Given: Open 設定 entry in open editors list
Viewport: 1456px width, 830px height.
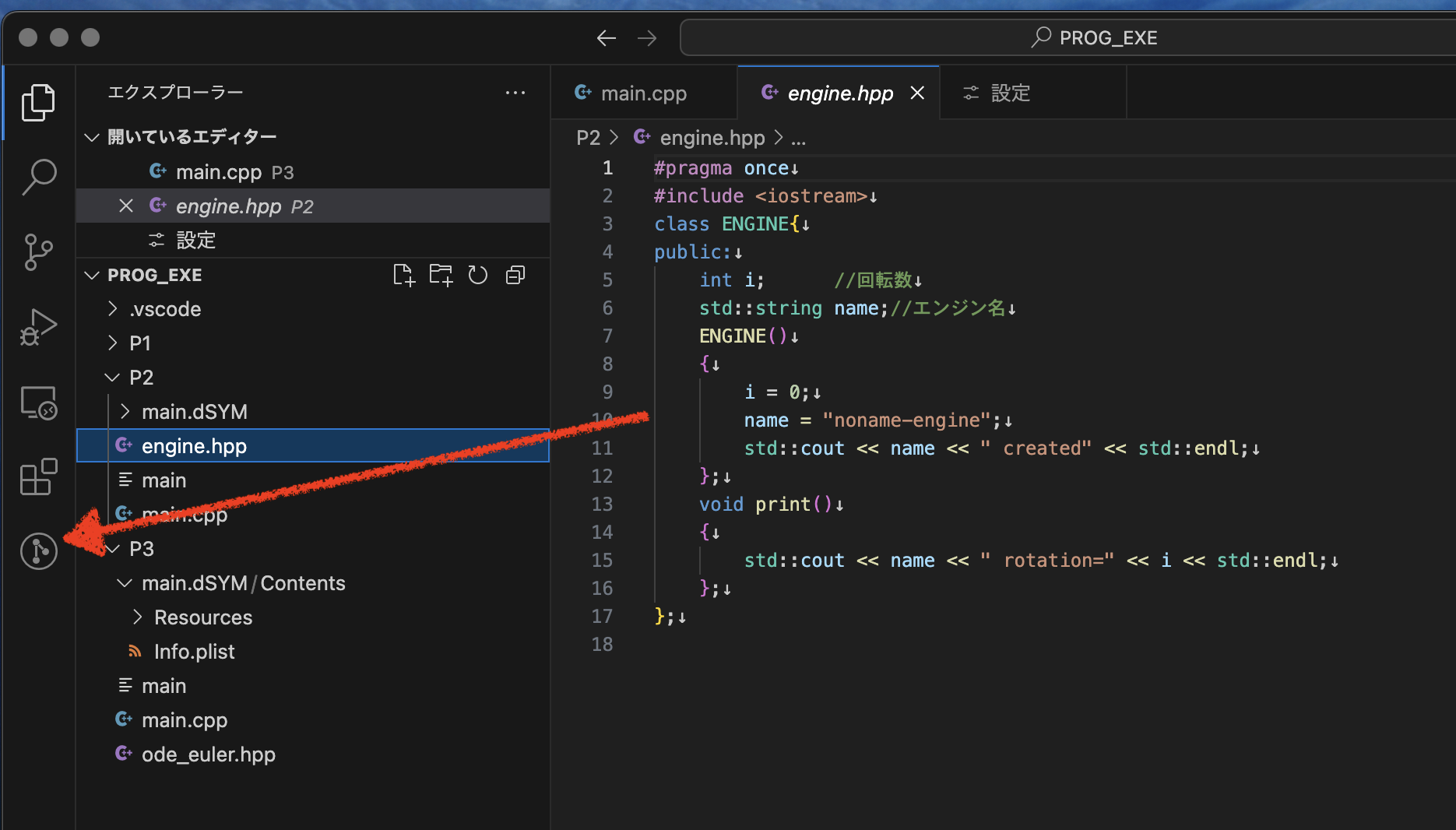Looking at the screenshot, I should (x=313, y=240).
